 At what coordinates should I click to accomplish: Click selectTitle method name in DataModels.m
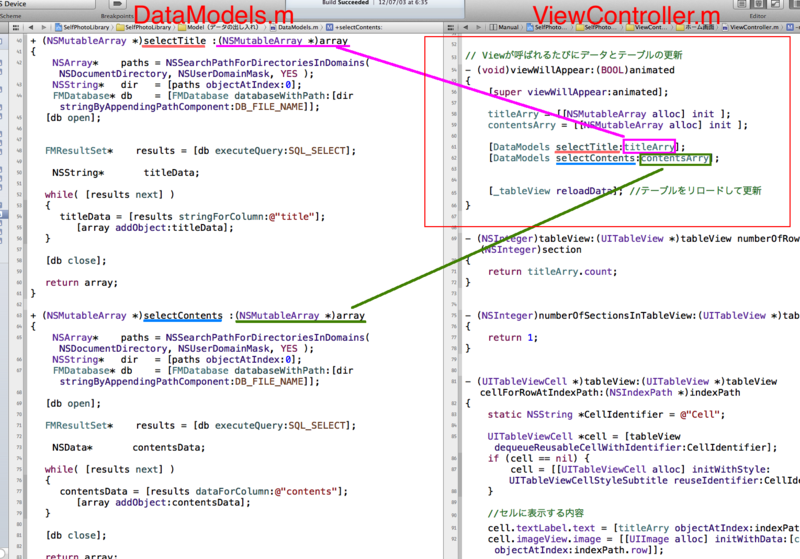[x=175, y=41]
